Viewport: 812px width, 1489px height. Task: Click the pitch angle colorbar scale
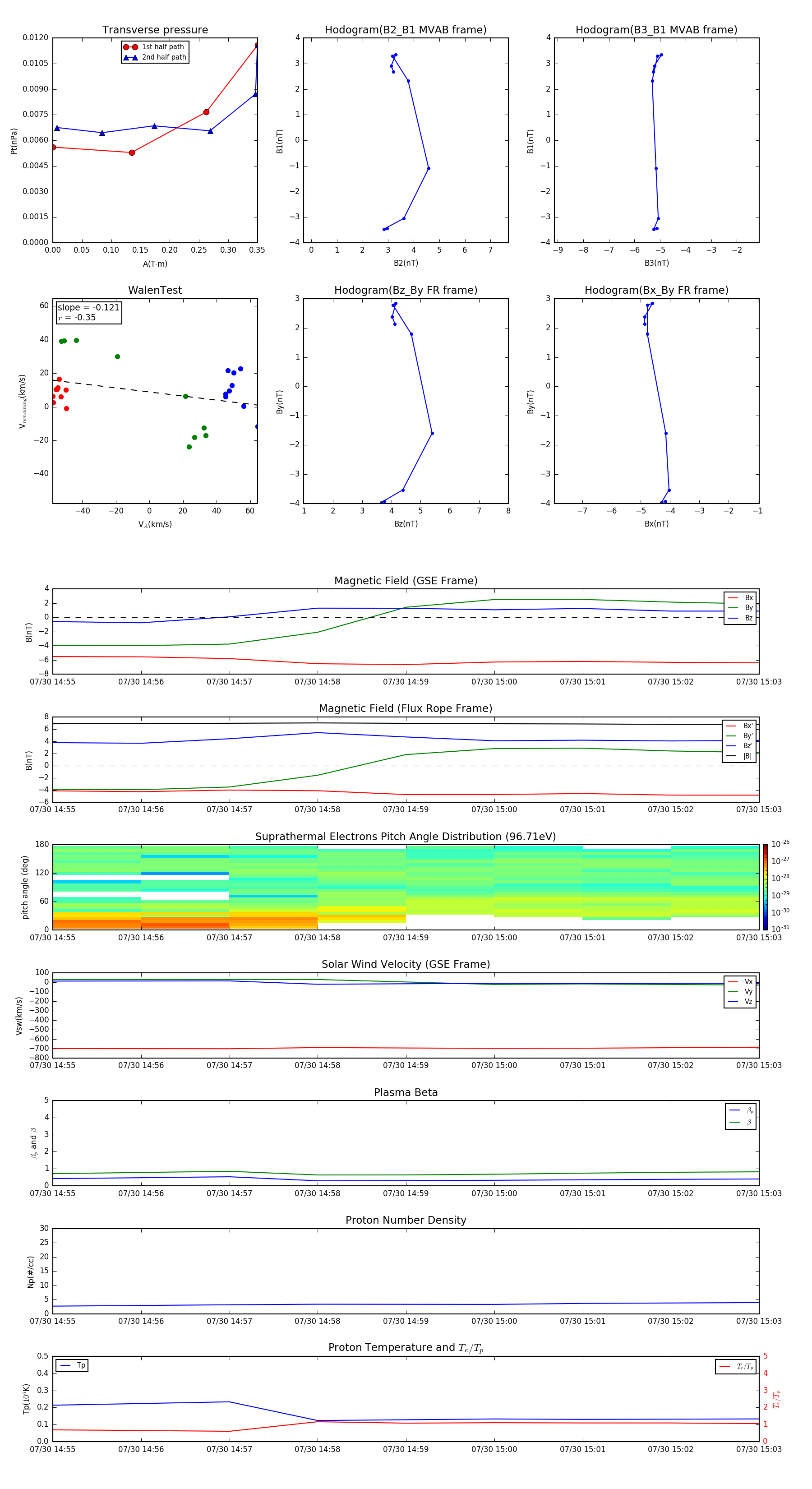765,887
